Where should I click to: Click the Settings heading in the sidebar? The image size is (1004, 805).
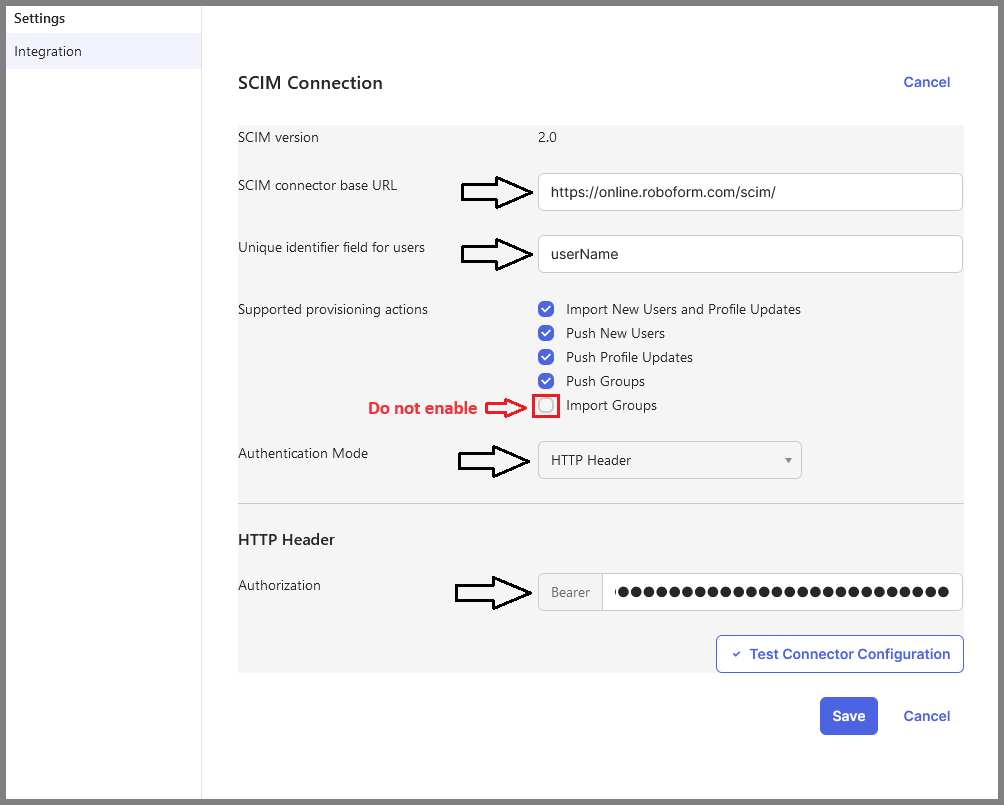pyautogui.click(x=39, y=18)
